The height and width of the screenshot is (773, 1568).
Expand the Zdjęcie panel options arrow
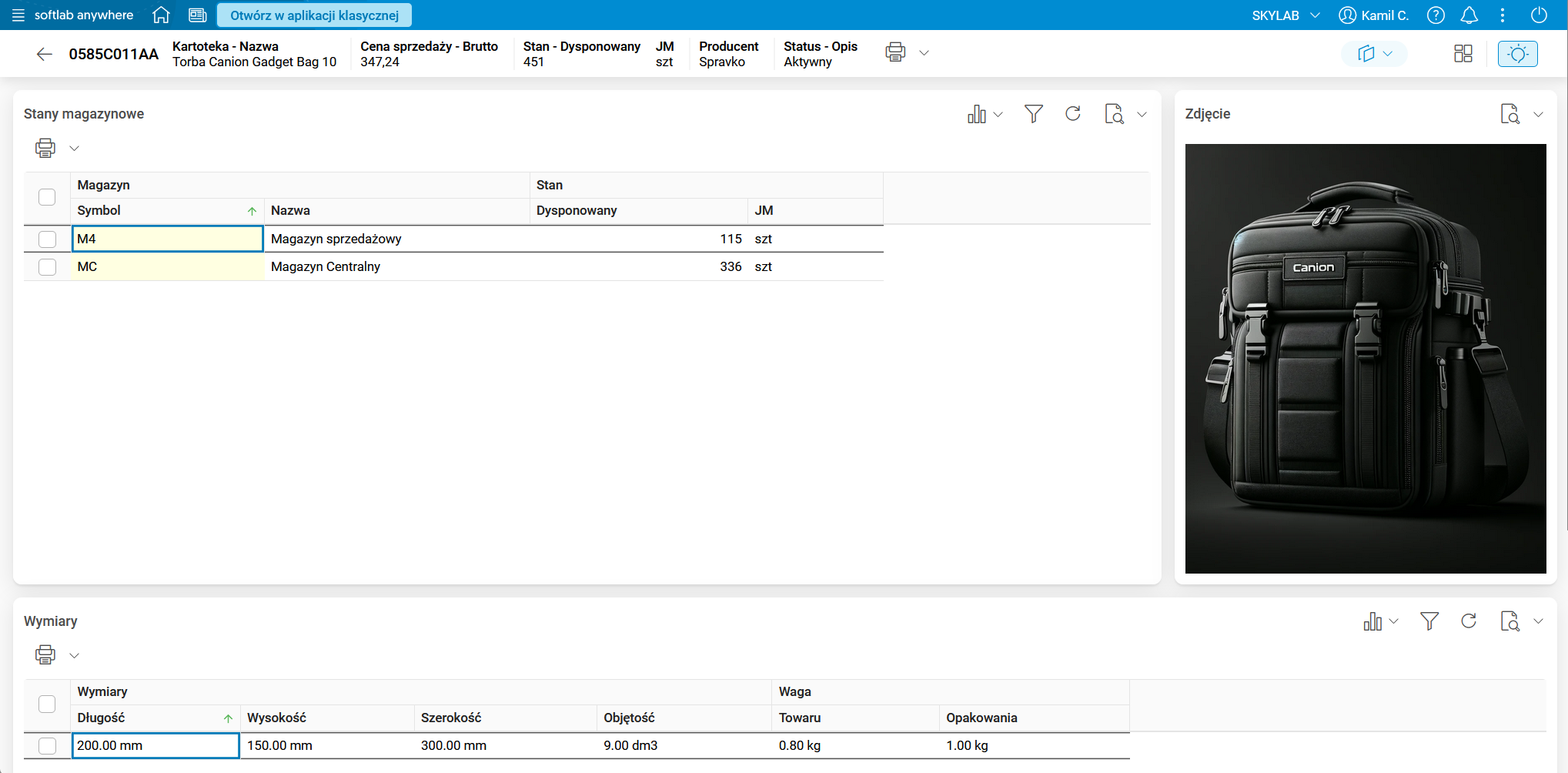(x=1539, y=115)
